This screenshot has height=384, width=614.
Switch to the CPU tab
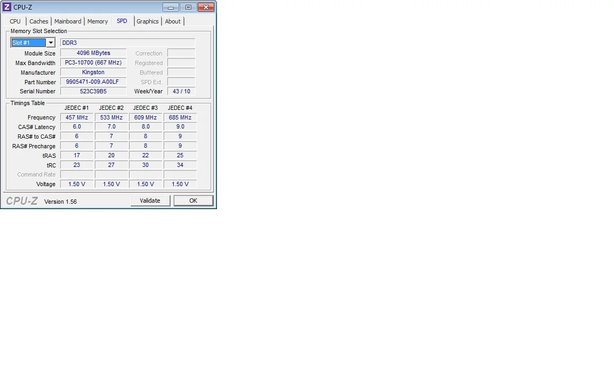(x=15, y=22)
